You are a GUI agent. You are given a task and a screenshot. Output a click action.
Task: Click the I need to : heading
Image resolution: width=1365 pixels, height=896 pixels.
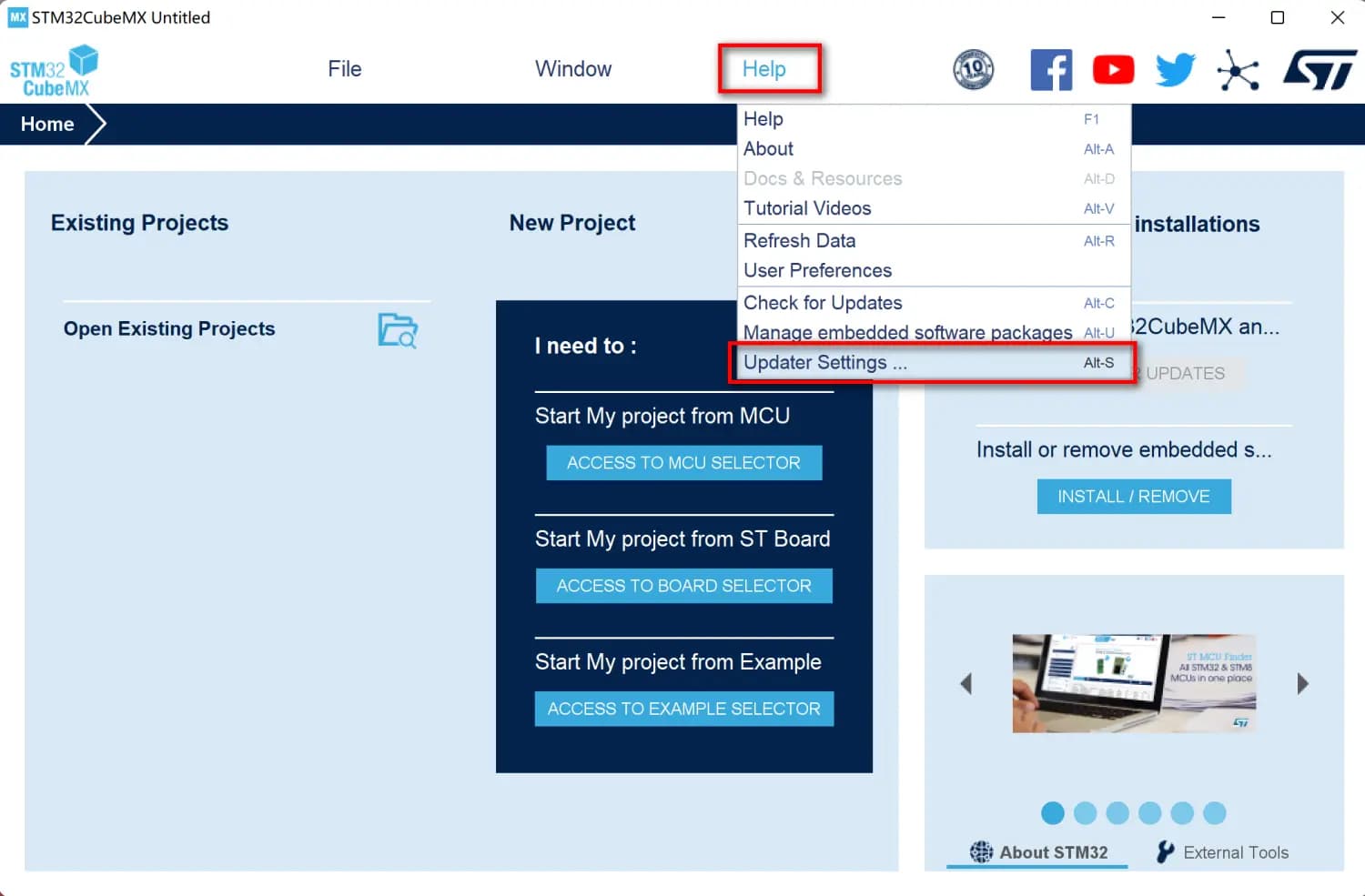(585, 347)
